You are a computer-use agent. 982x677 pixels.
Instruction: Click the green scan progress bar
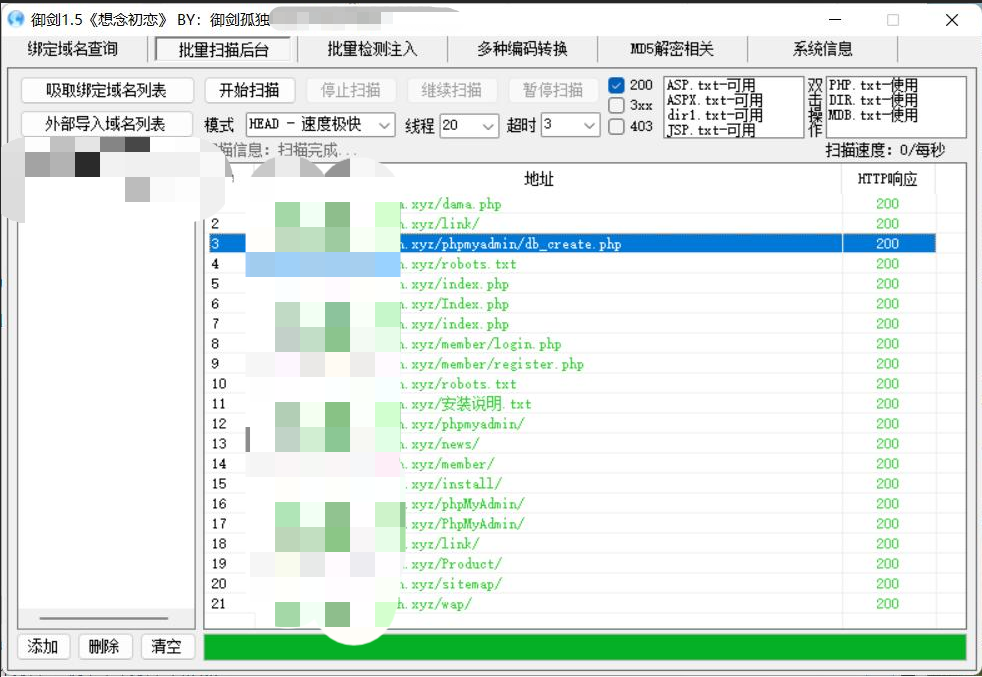(585, 647)
